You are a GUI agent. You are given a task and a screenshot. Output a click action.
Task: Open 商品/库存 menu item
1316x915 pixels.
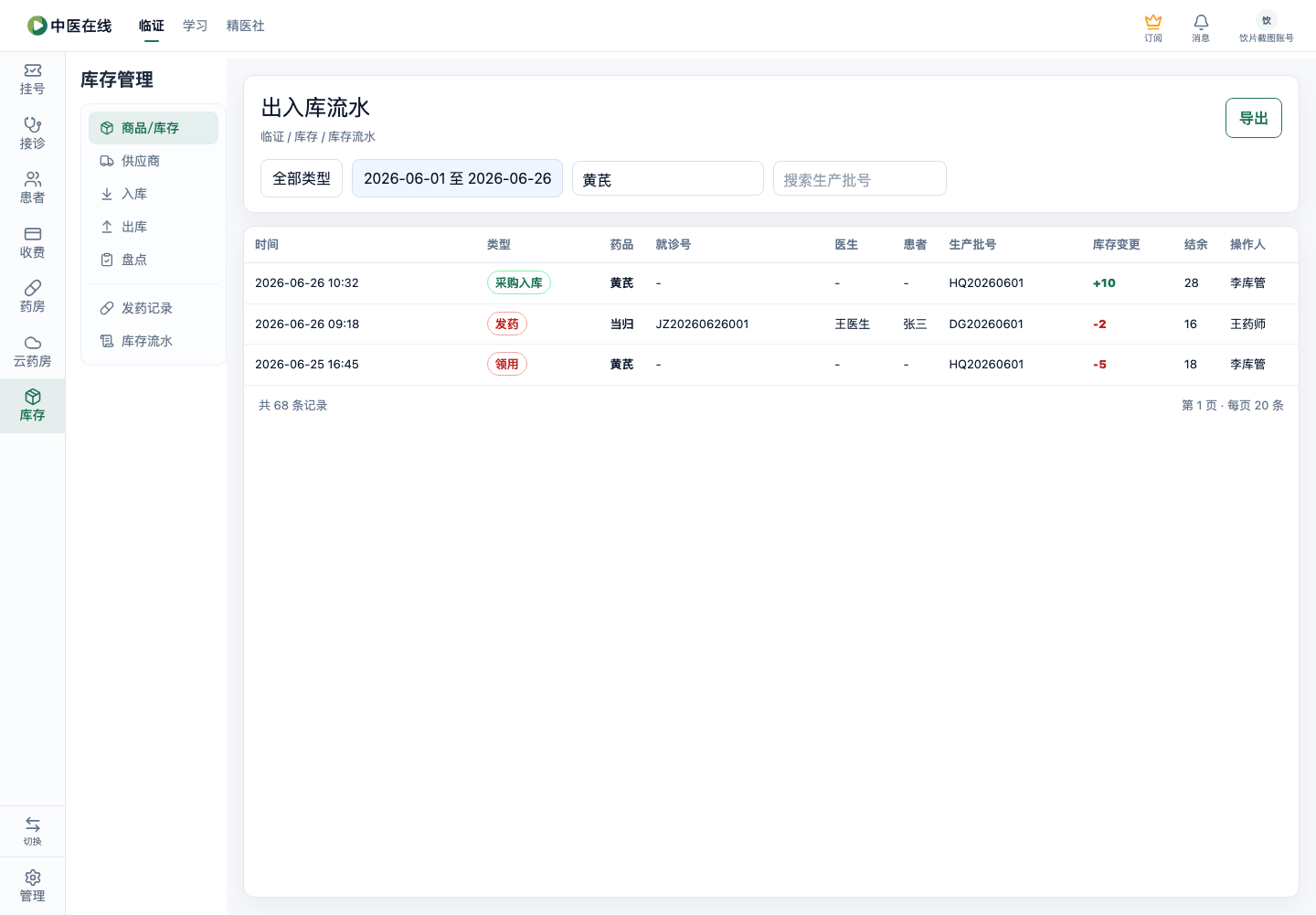pyautogui.click(x=154, y=128)
